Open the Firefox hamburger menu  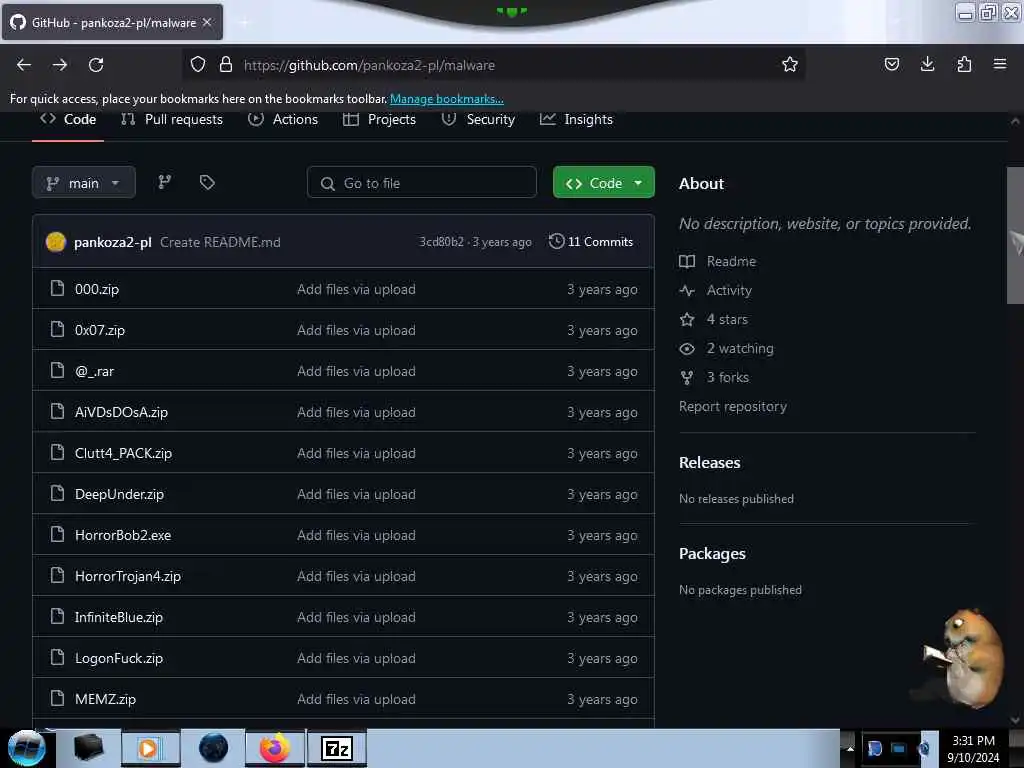point(1000,64)
